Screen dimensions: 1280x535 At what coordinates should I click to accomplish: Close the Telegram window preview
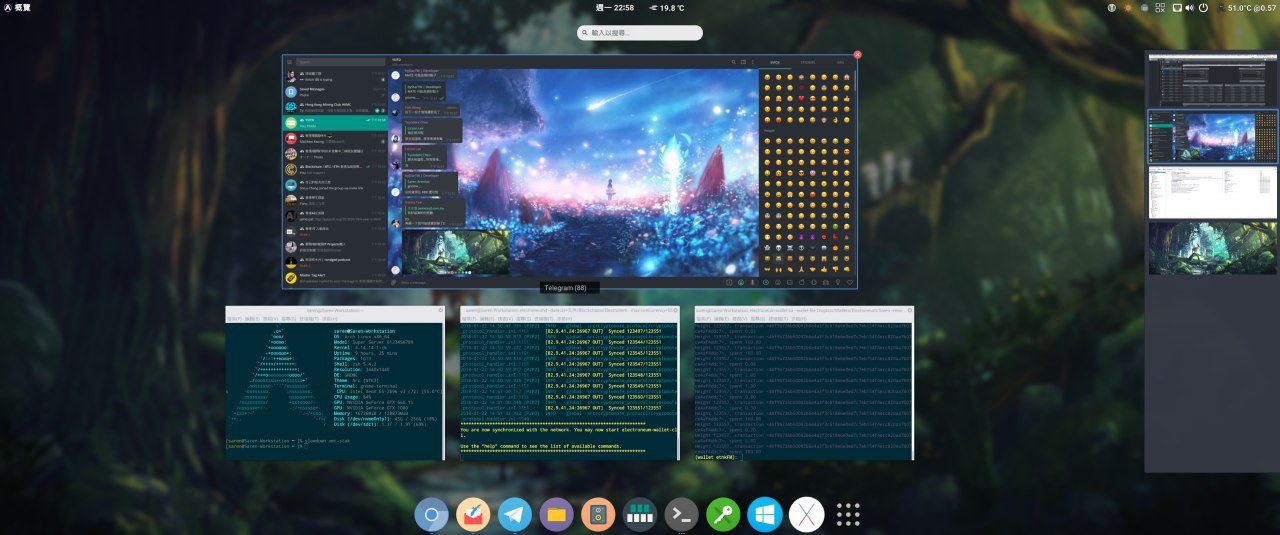click(857, 55)
